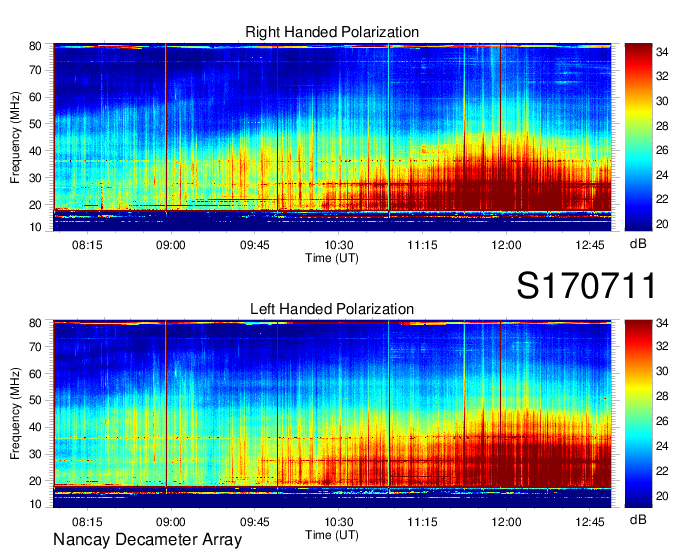The width and height of the screenshot is (680, 552).
Task: Click the "22" value on upper color bar
Action: coord(662,199)
